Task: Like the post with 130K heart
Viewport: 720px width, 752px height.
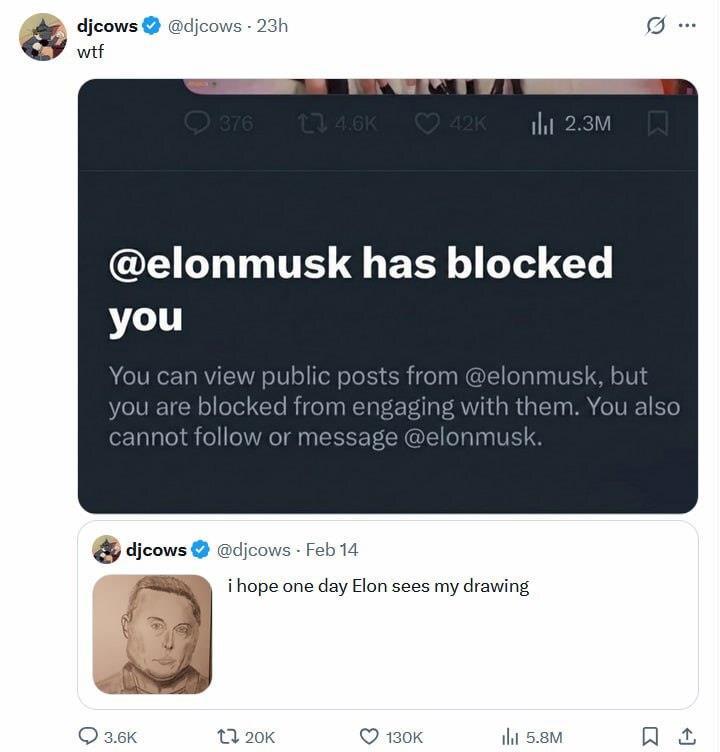Action: tap(369, 737)
